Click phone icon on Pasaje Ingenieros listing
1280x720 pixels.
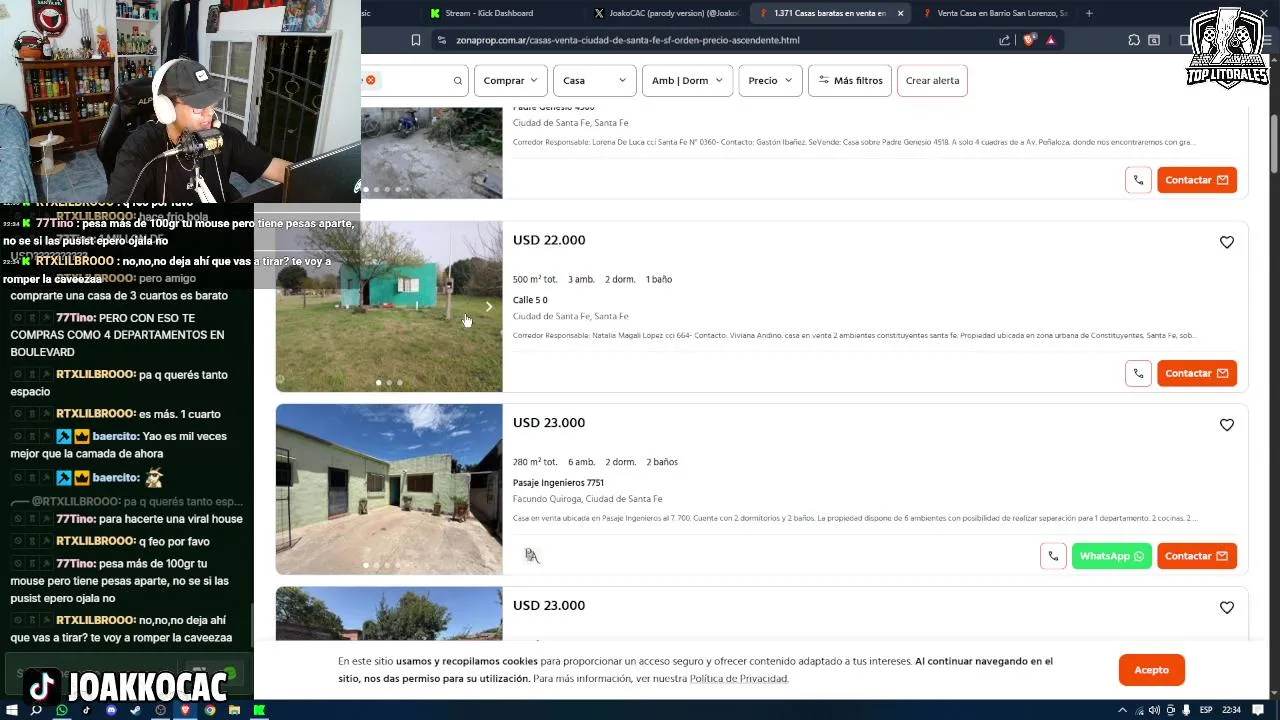coord(1053,556)
